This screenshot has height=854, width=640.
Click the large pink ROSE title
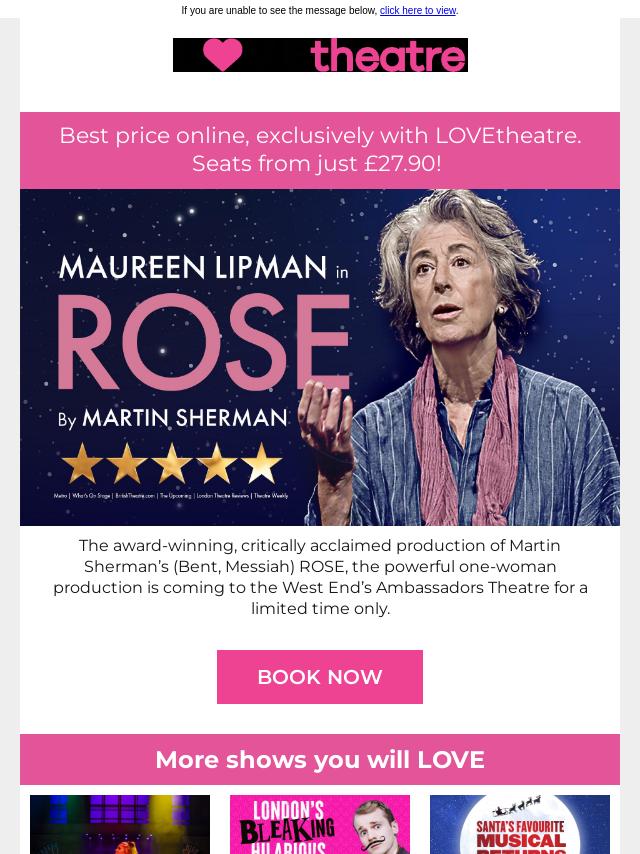coord(204,343)
